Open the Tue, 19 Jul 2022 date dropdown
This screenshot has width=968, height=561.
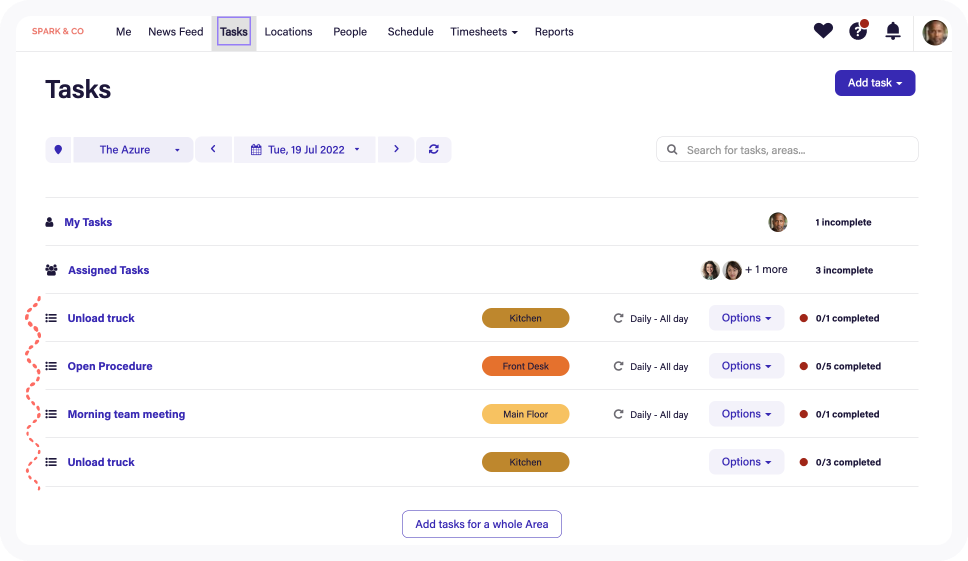point(304,150)
